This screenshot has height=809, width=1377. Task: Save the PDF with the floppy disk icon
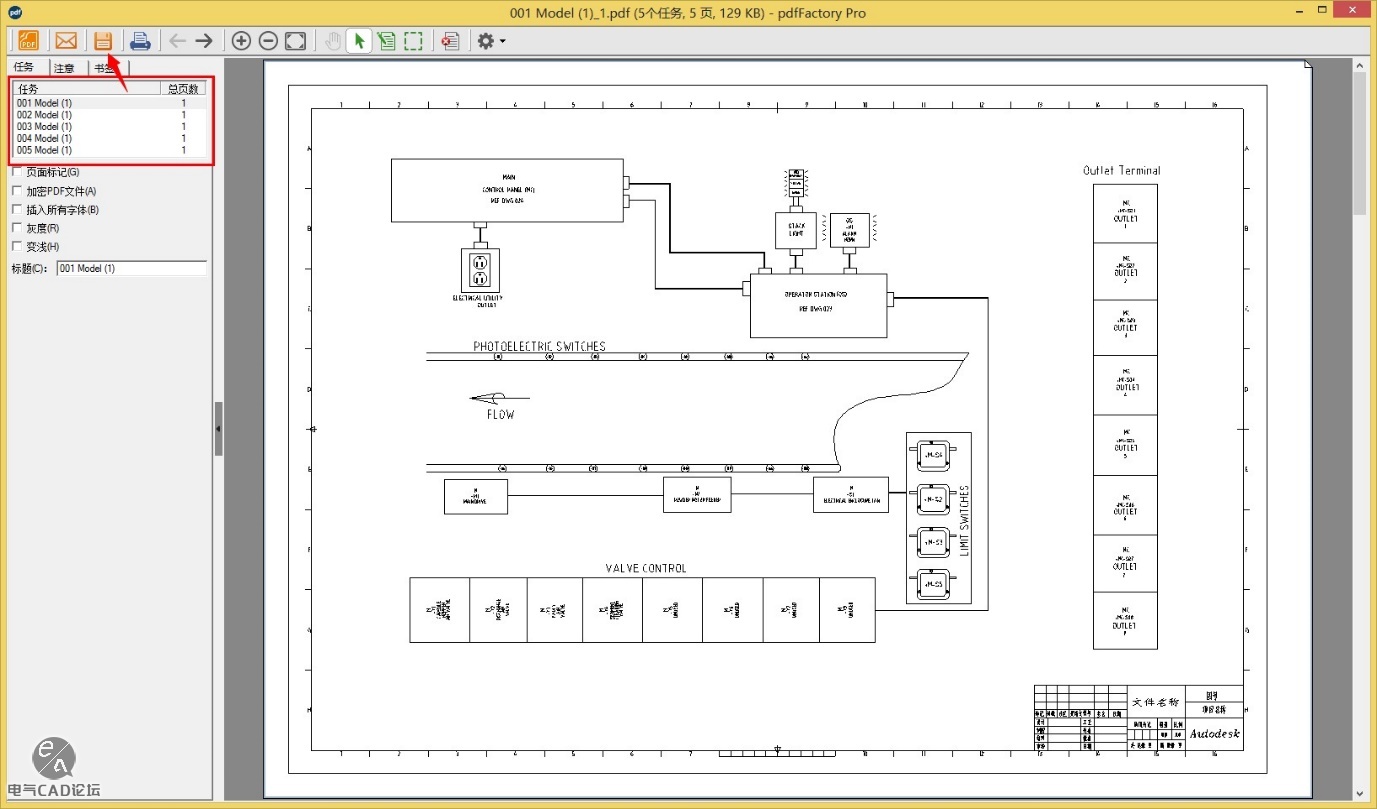pyautogui.click(x=102, y=41)
